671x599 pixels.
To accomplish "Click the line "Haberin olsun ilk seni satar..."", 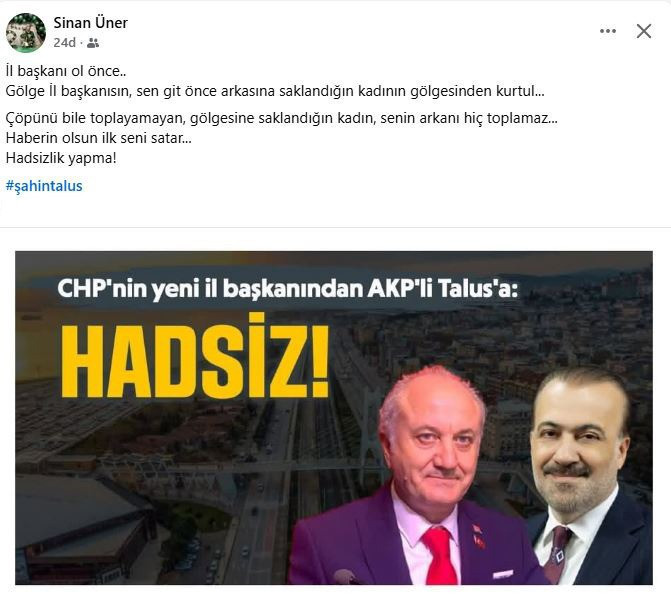I will [98, 138].
